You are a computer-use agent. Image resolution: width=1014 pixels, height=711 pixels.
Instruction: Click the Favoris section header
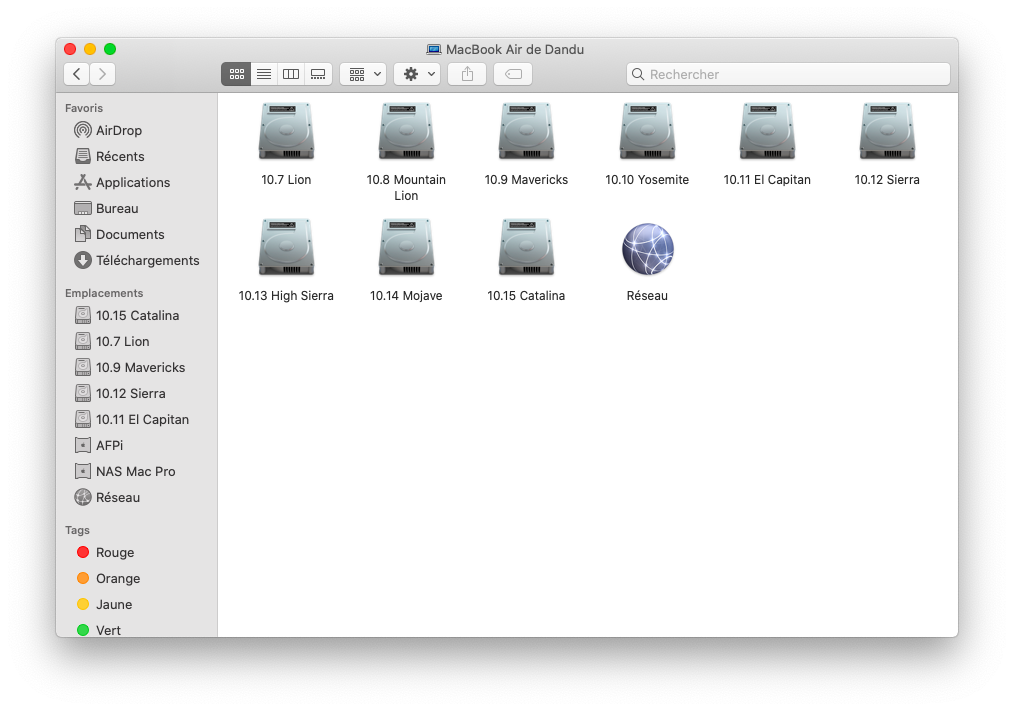point(83,108)
